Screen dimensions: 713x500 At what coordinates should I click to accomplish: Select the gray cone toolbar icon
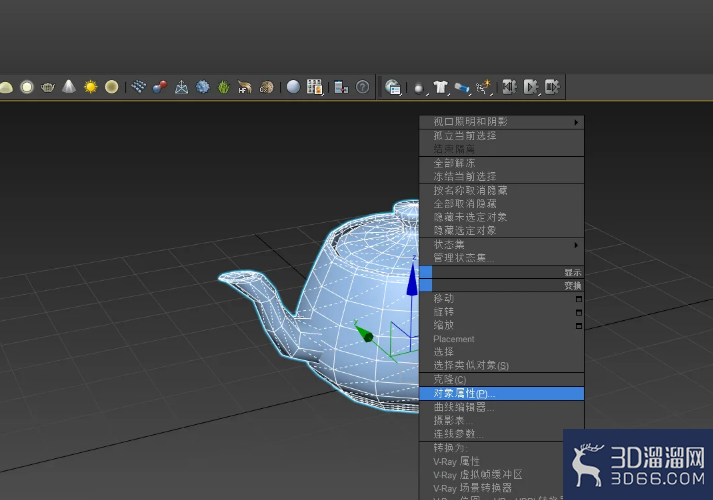coord(69,86)
